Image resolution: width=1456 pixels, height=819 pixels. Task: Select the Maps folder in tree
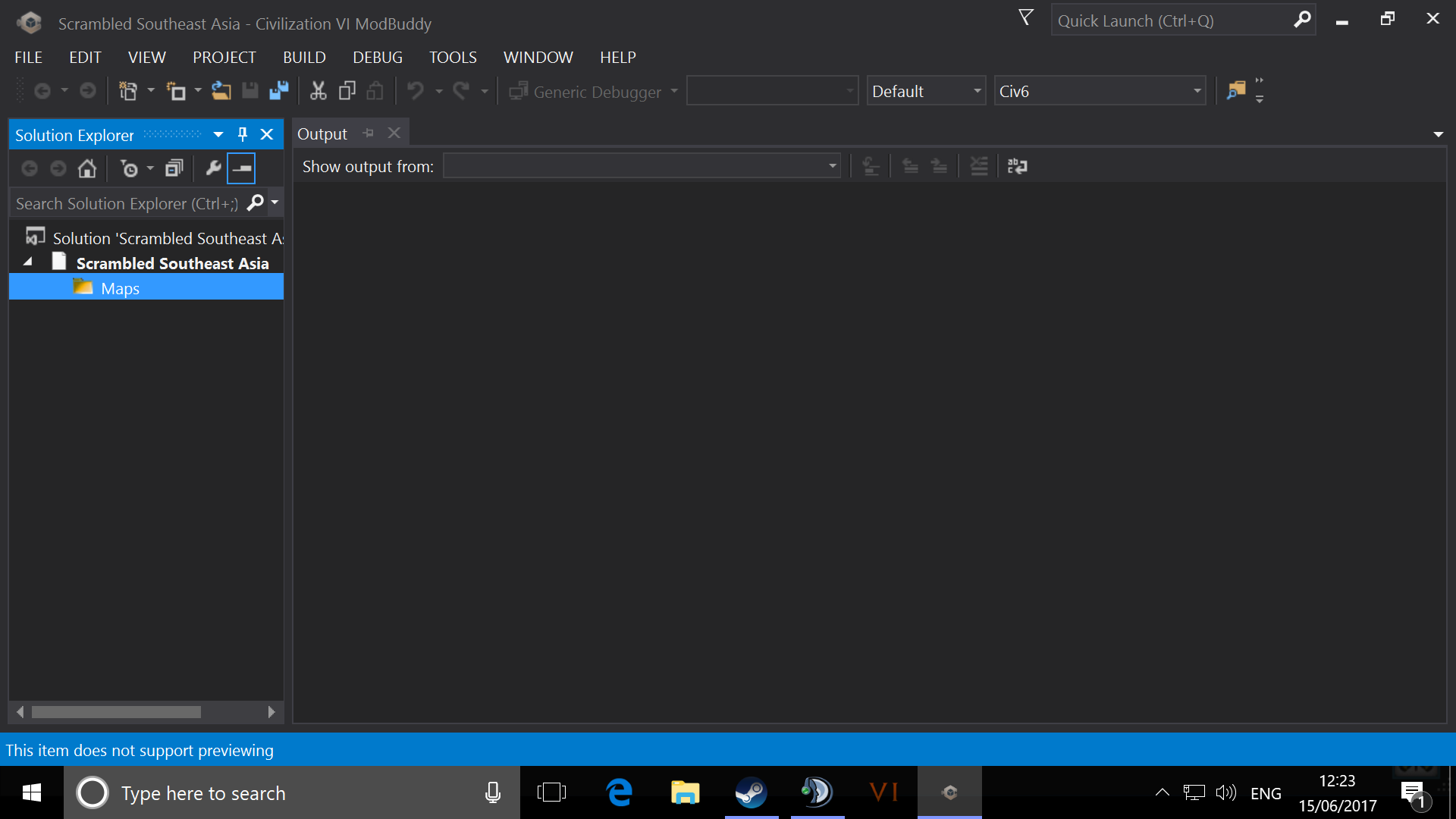click(120, 288)
